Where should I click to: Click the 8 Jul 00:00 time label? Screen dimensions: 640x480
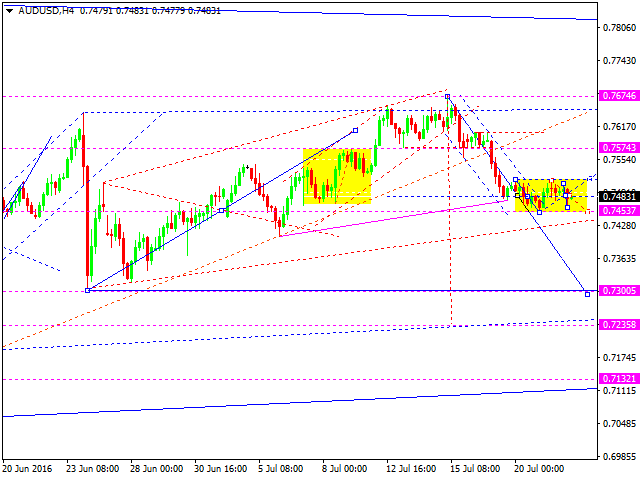coord(345,469)
